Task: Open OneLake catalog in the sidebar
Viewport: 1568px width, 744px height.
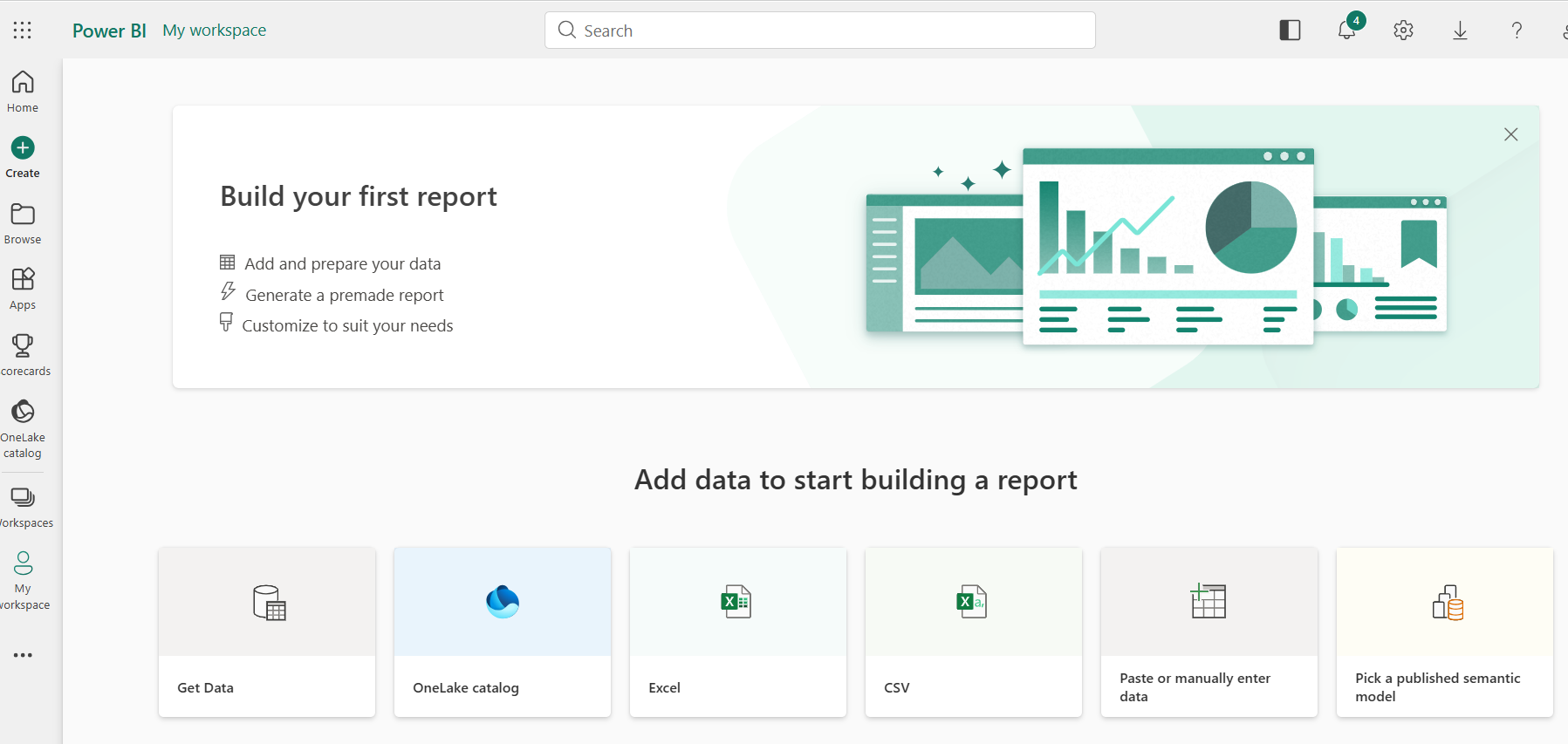Action: click(x=23, y=429)
